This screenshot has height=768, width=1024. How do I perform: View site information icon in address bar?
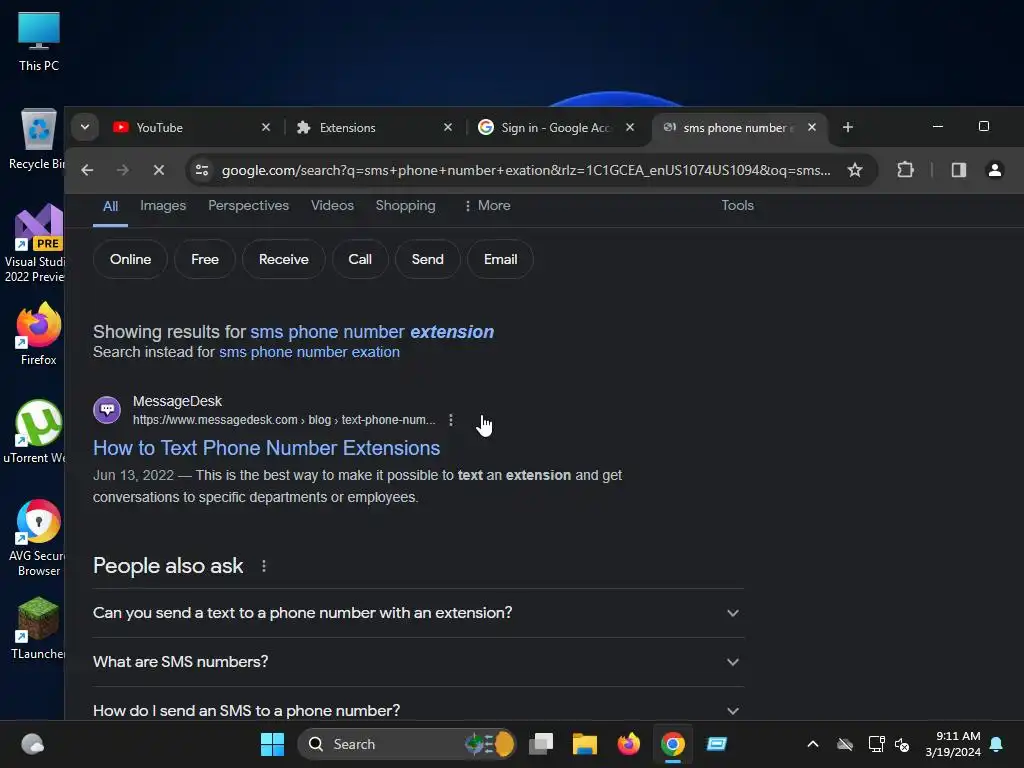point(202,170)
